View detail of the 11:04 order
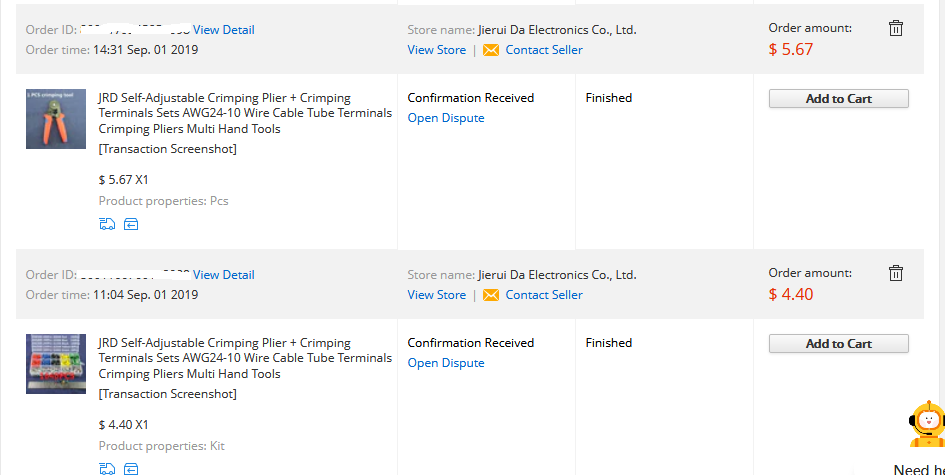945x475 pixels. coord(224,274)
